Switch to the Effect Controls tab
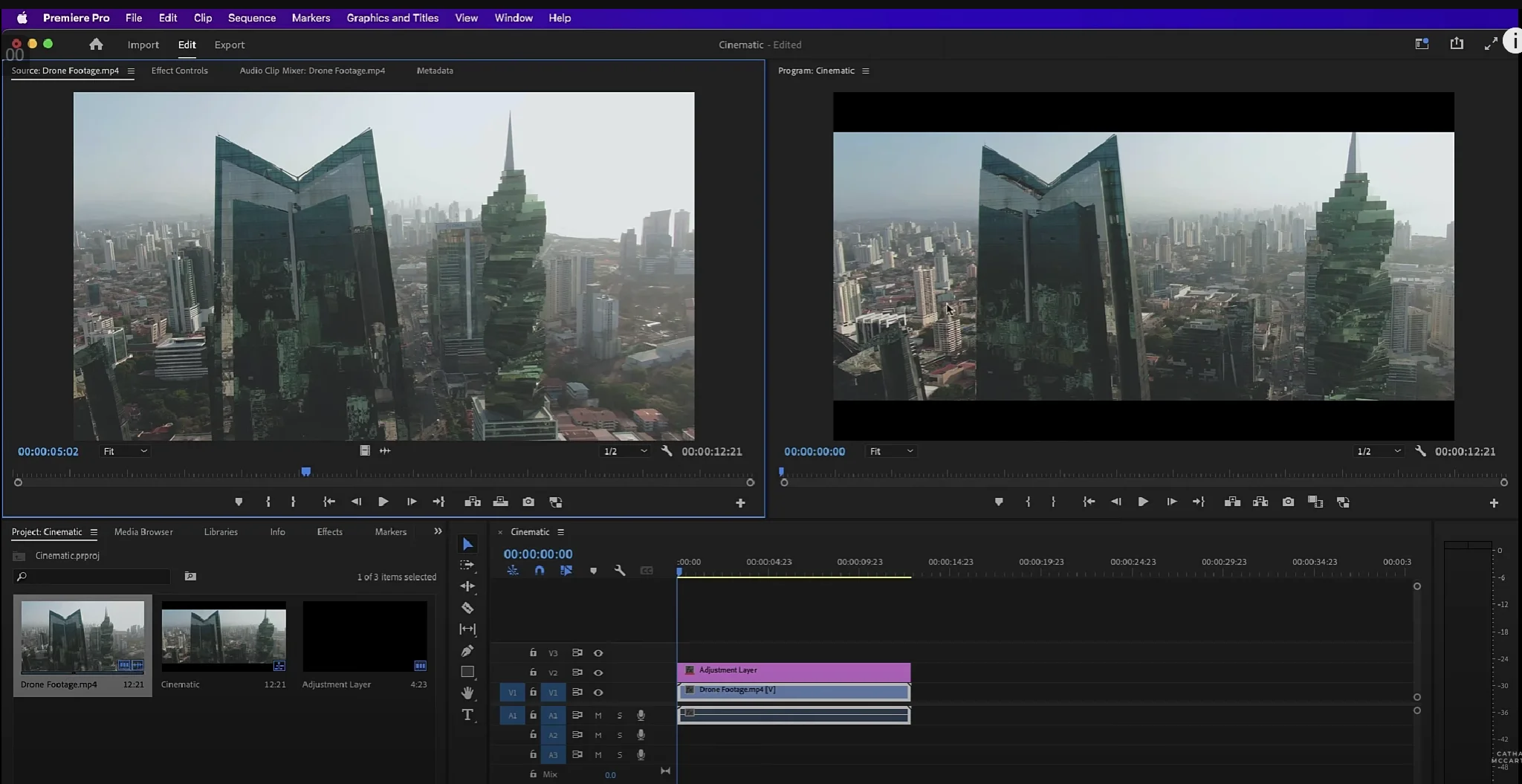 [x=179, y=71]
